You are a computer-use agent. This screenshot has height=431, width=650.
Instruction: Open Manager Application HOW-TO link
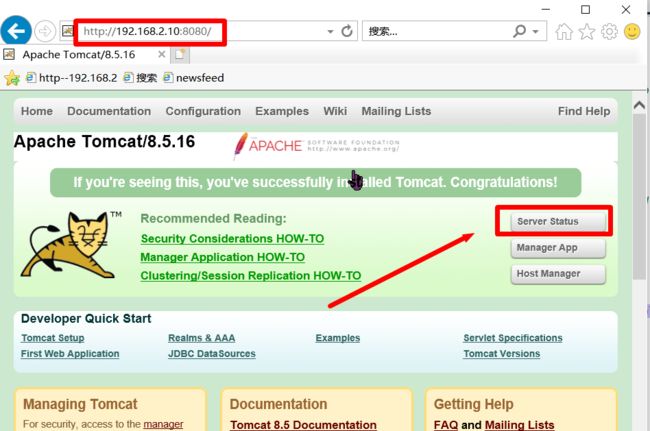(x=223, y=257)
